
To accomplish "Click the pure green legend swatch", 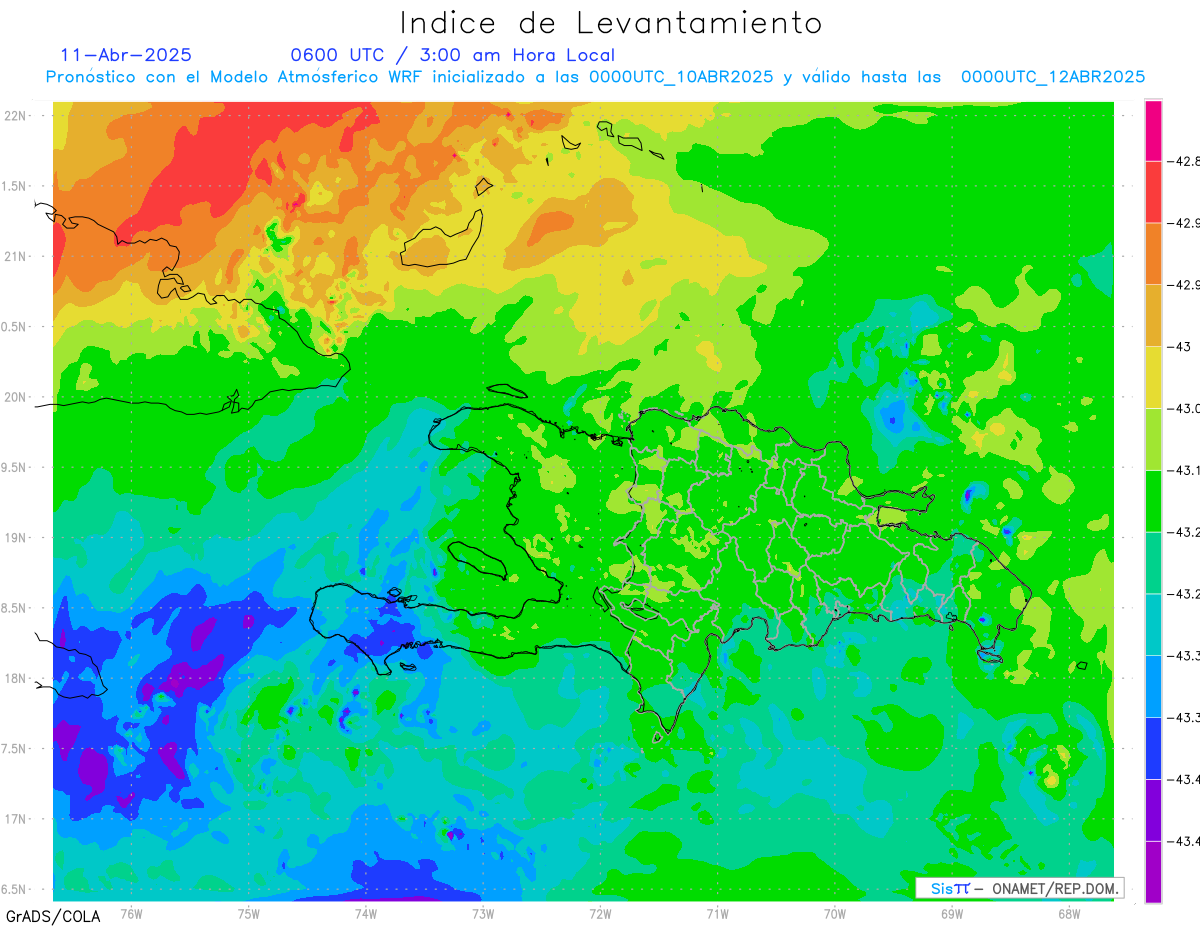I will (1153, 501).
